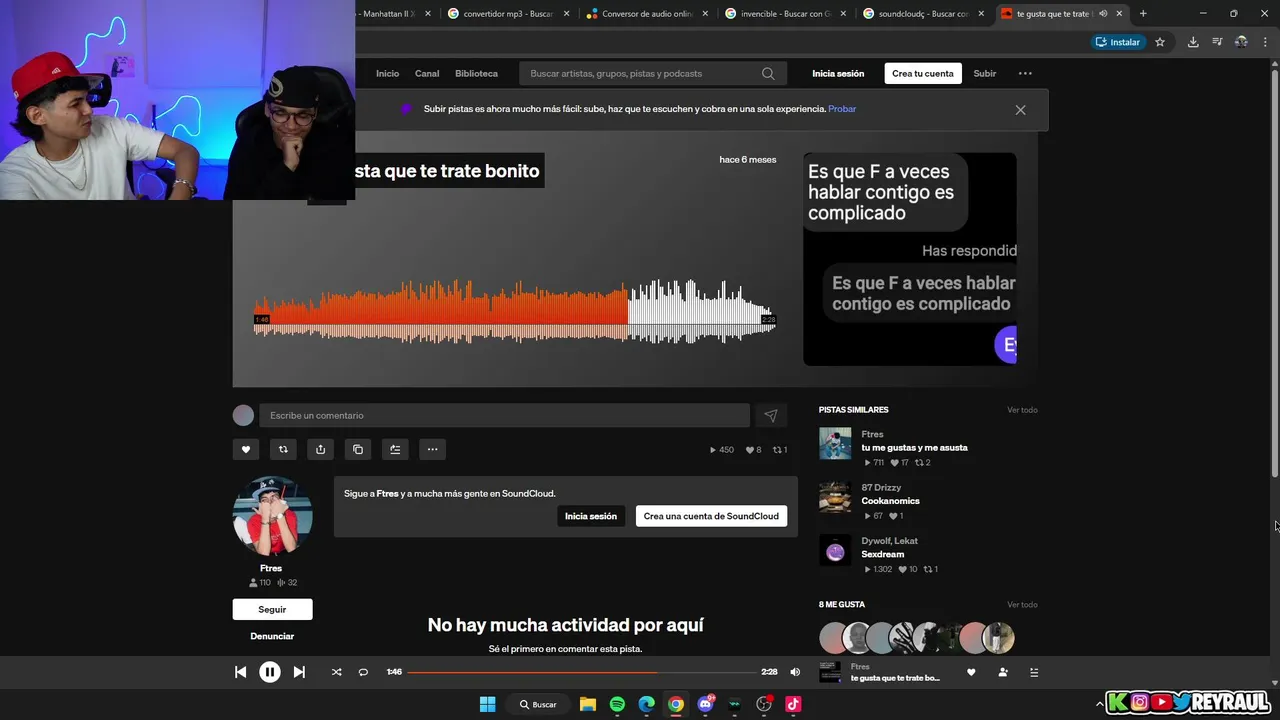Open Sexdream track thumbnail
Image resolution: width=1280 pixels, height=720 pixels.
point(835,550)
